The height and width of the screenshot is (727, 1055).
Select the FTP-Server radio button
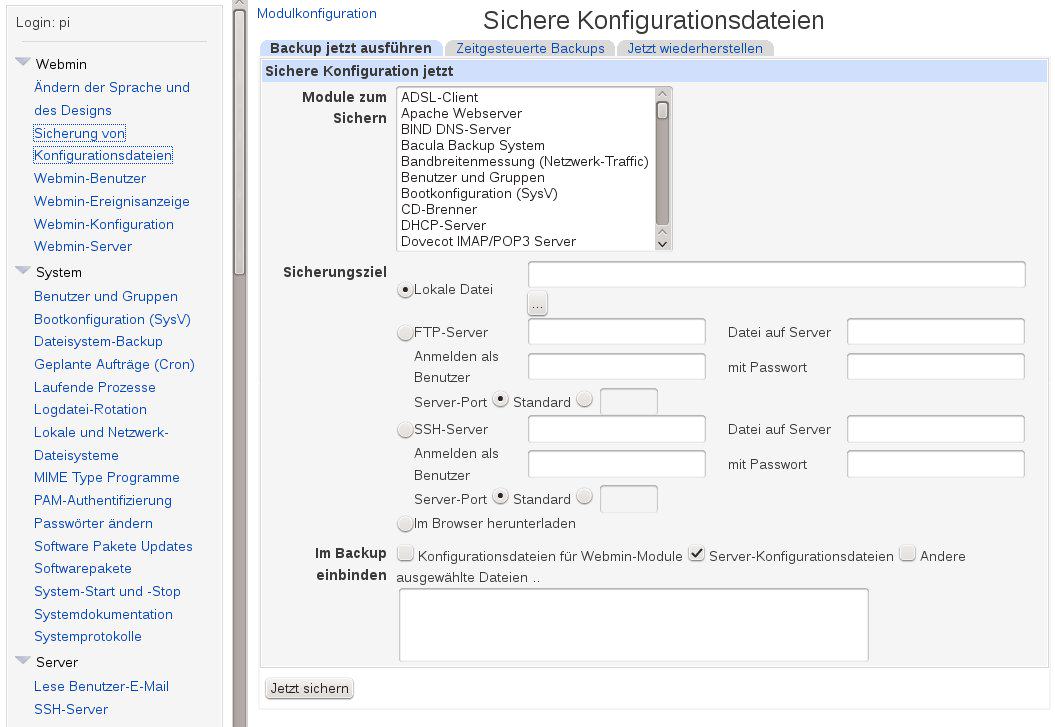point(405,333)
